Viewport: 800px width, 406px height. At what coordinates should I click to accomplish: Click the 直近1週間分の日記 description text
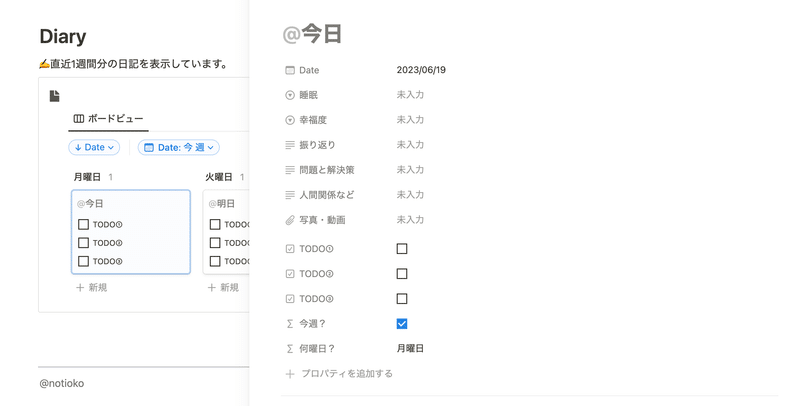(x=134, y=64)
